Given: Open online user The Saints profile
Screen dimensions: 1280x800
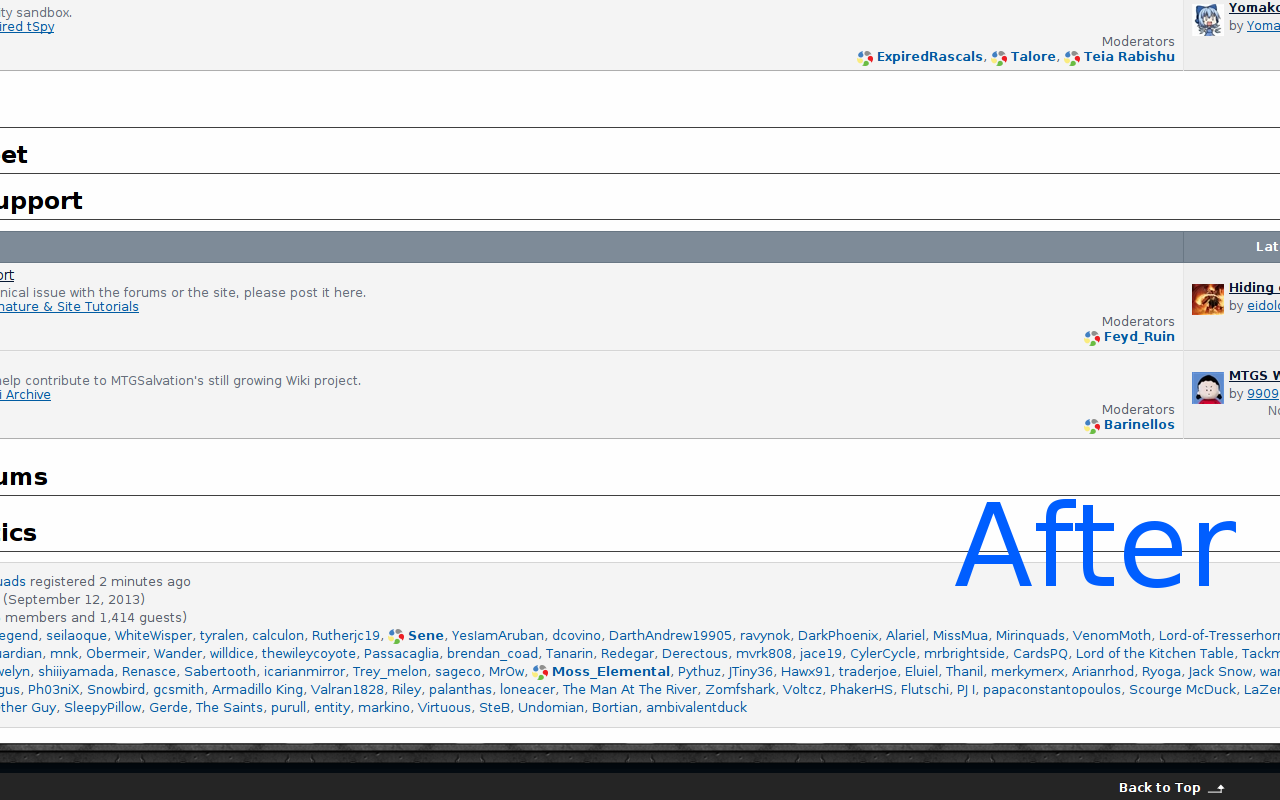Looking at the screenshot, I should pos(229,708).
